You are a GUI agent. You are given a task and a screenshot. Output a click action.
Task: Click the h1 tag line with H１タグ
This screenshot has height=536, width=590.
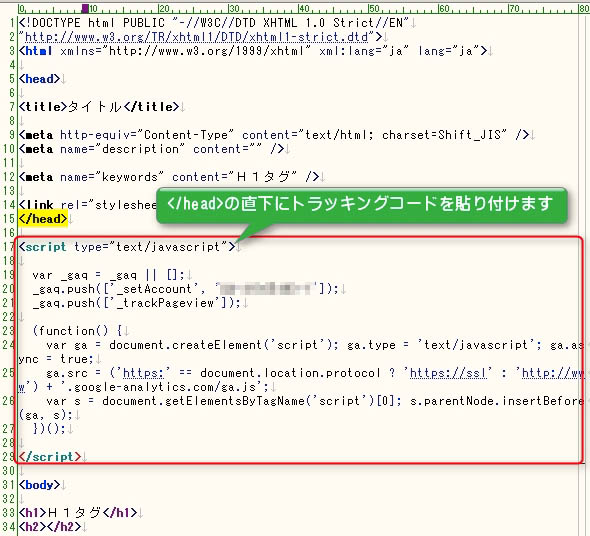click(78, 513)
